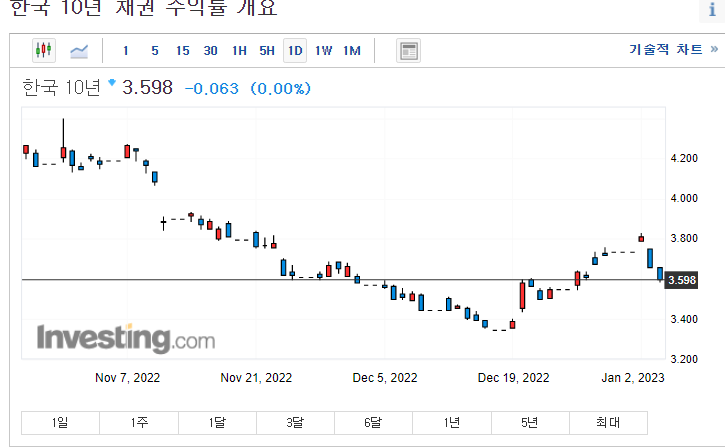This screenshot has height=447, width=725.
Task: Select the 1M interval
Action: (x=352, y=50)
